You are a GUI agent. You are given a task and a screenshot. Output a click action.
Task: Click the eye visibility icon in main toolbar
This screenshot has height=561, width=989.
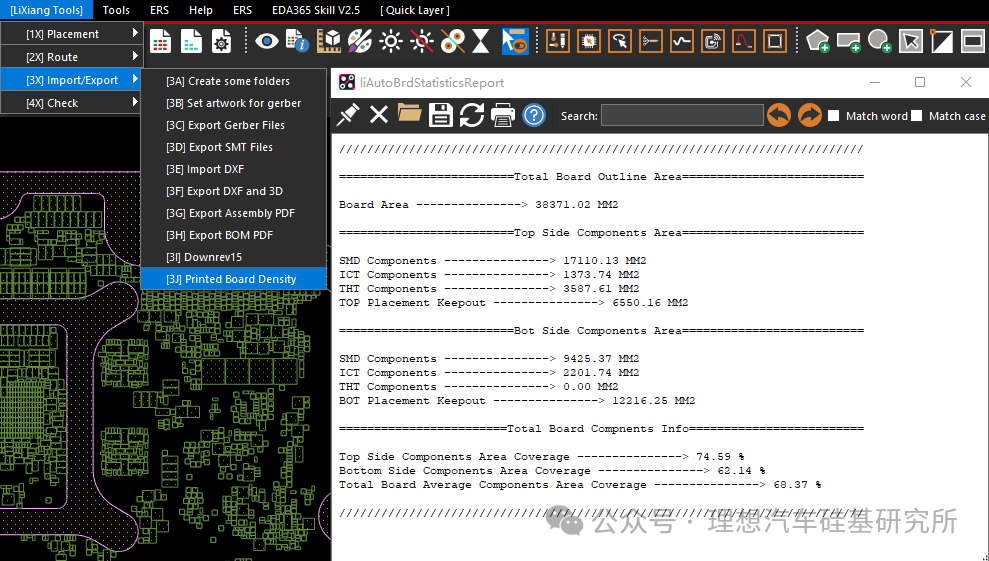[x=267, y=42]
